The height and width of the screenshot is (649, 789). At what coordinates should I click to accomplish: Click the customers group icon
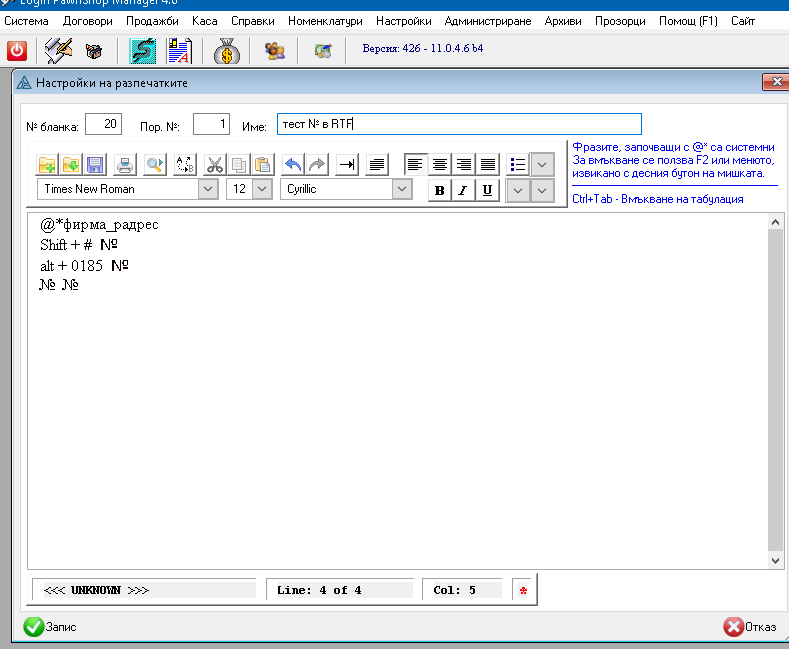point(273,50)
